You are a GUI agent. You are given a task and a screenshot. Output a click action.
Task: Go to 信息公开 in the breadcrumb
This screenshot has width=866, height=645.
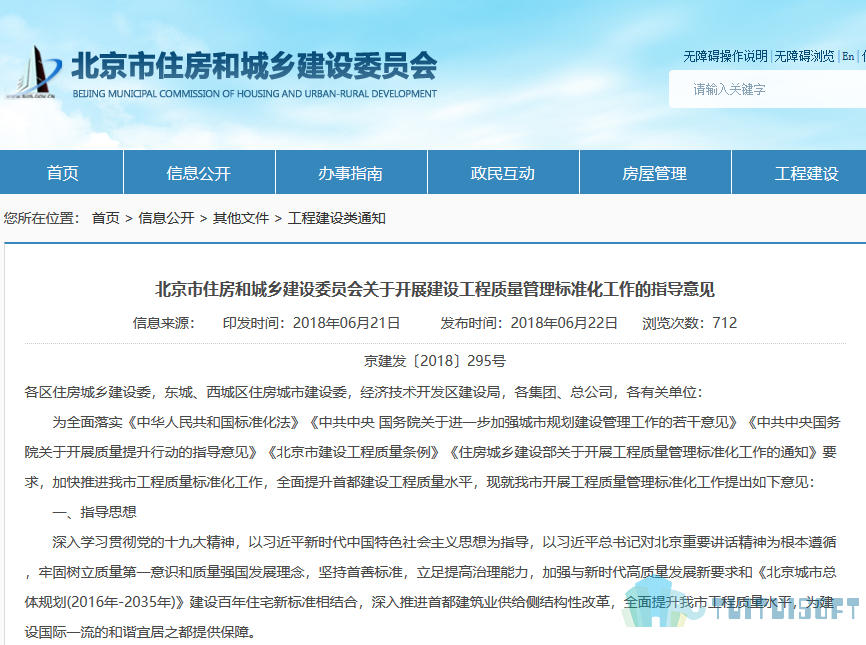pyautogui.click(x=166, y=218)
